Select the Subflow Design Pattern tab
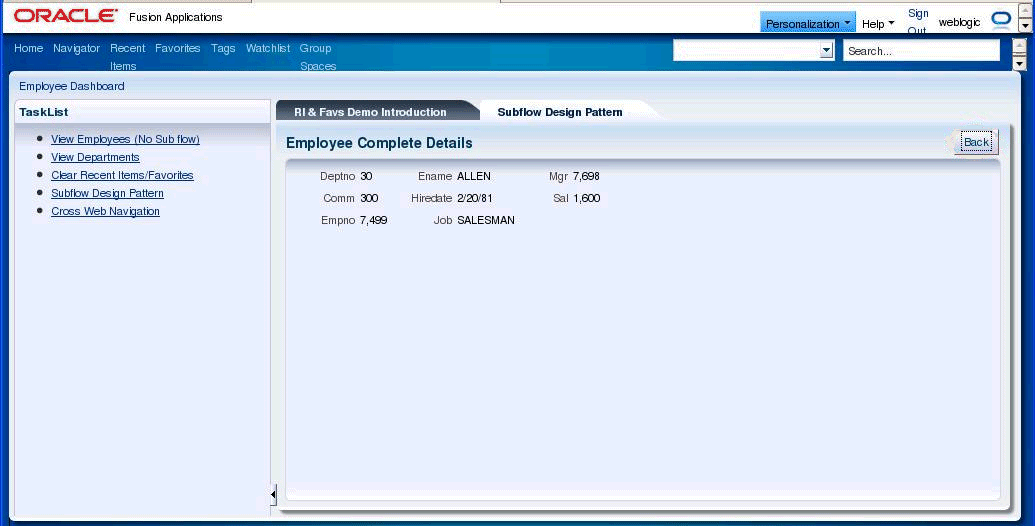The width and height of the screenshot is (1035, 526). 560,112
